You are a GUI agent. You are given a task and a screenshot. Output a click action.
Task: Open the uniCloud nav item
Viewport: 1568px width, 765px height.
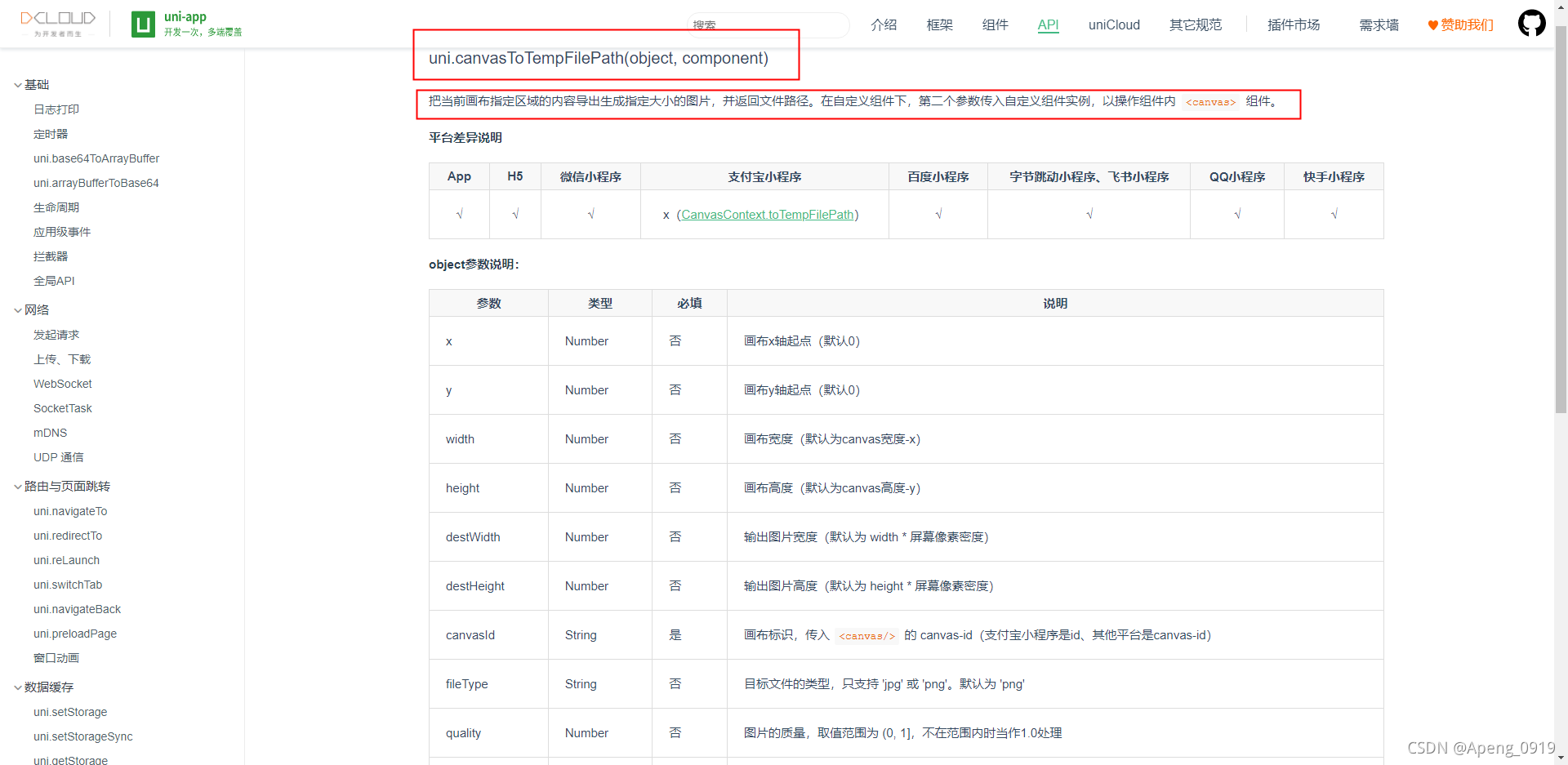(1114, 24)
